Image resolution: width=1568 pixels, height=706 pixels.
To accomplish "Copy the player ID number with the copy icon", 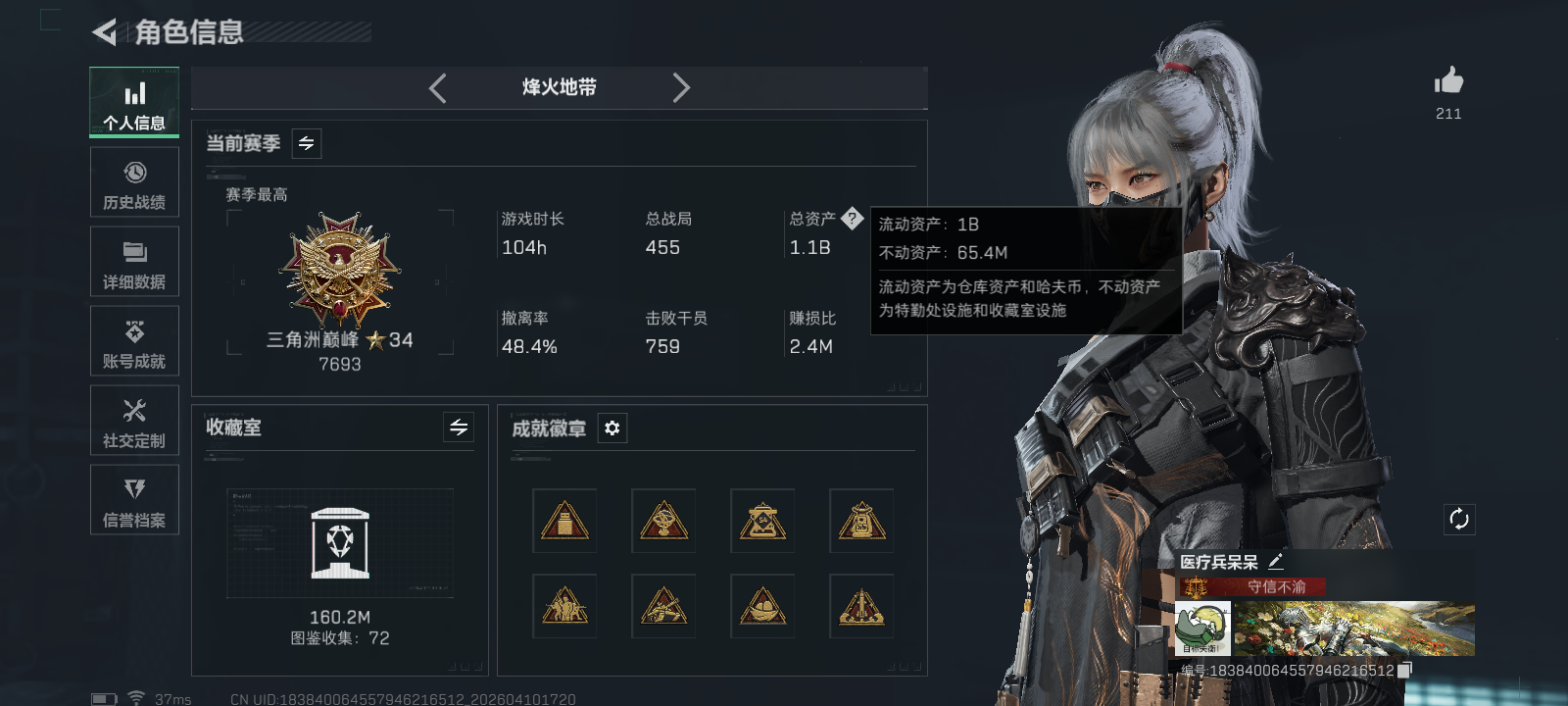I will (x=1404, y=670).
